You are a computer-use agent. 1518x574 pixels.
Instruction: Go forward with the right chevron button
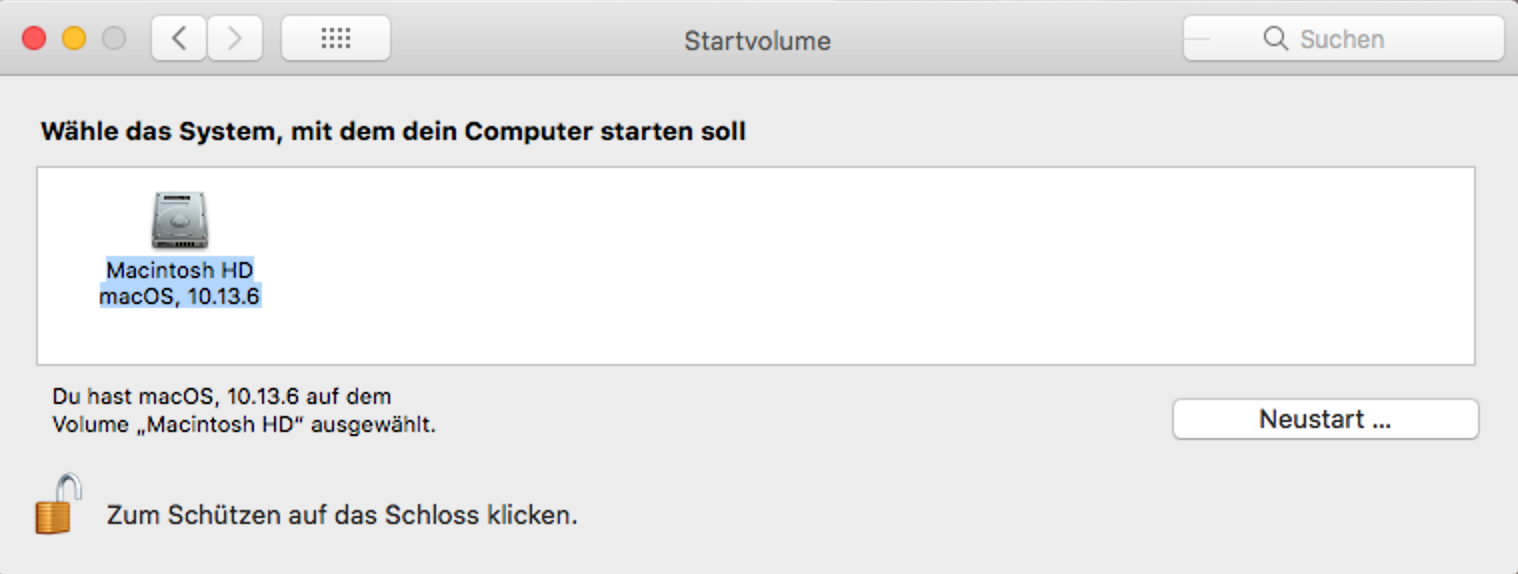click(x=235, y=39)
